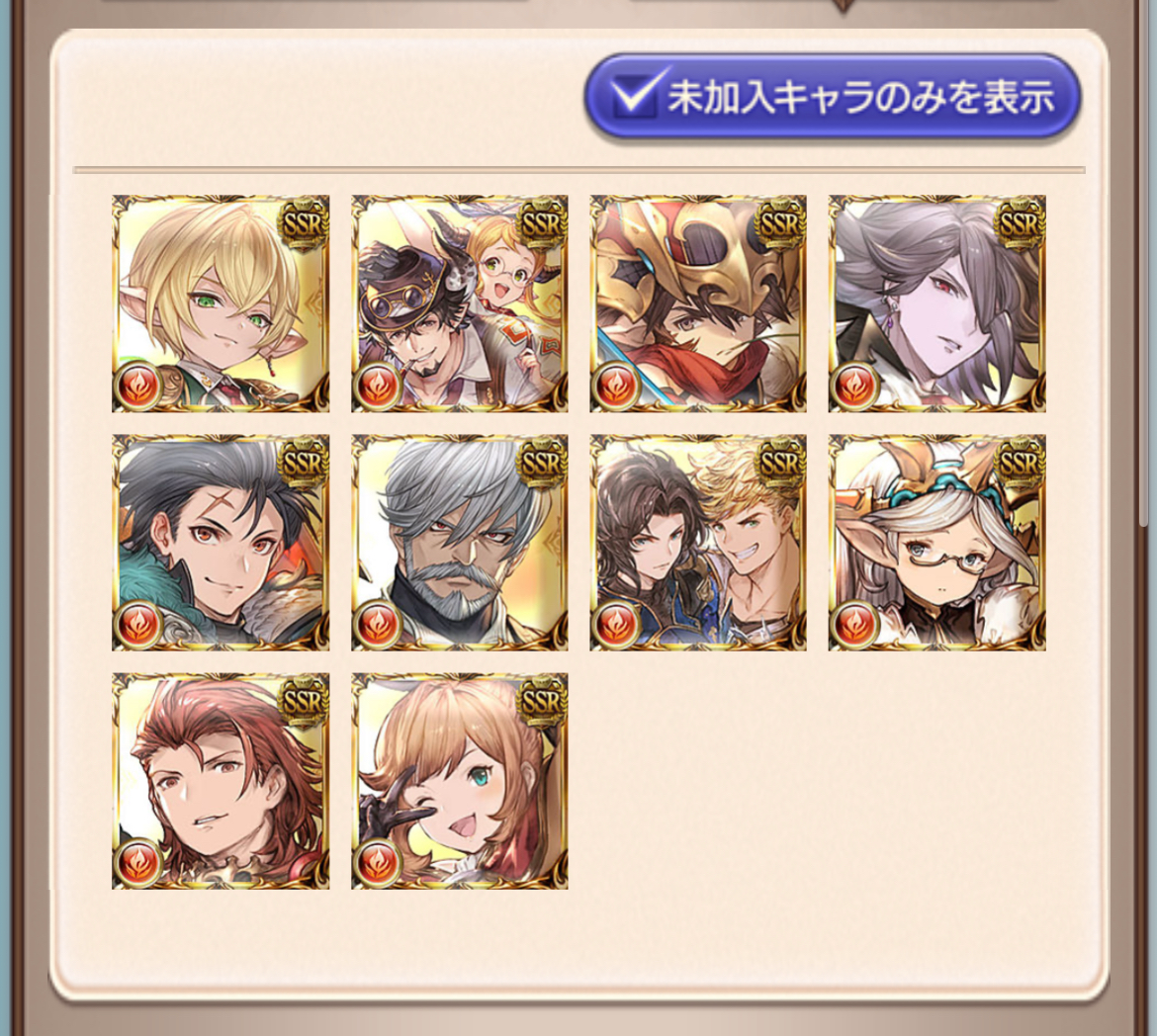Select the red-haired man portrait
Screen dimensions: 1157x1036
pyautogui.click(x=221, y=781)
